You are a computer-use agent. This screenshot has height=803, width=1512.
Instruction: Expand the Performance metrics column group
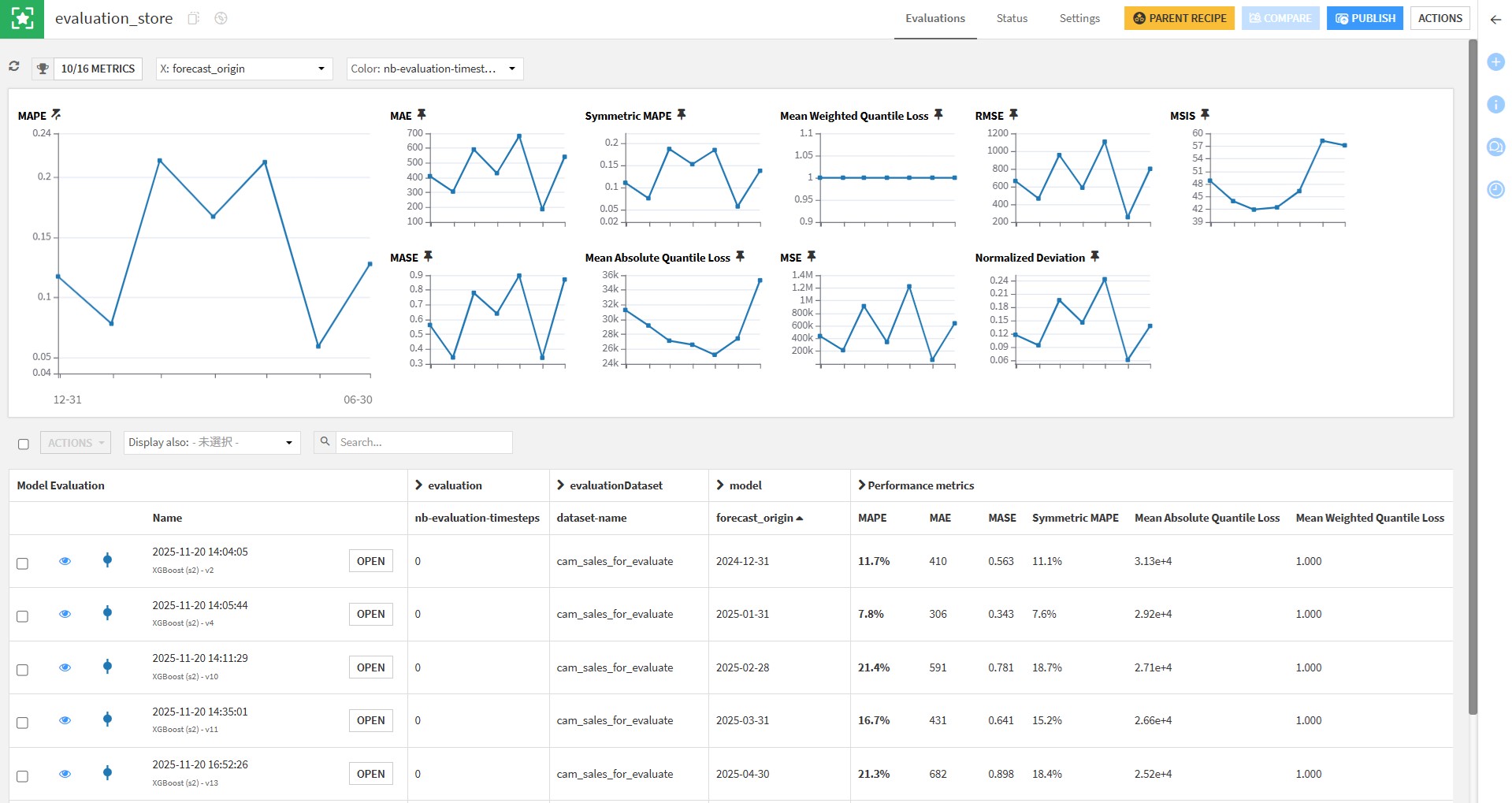862,485
